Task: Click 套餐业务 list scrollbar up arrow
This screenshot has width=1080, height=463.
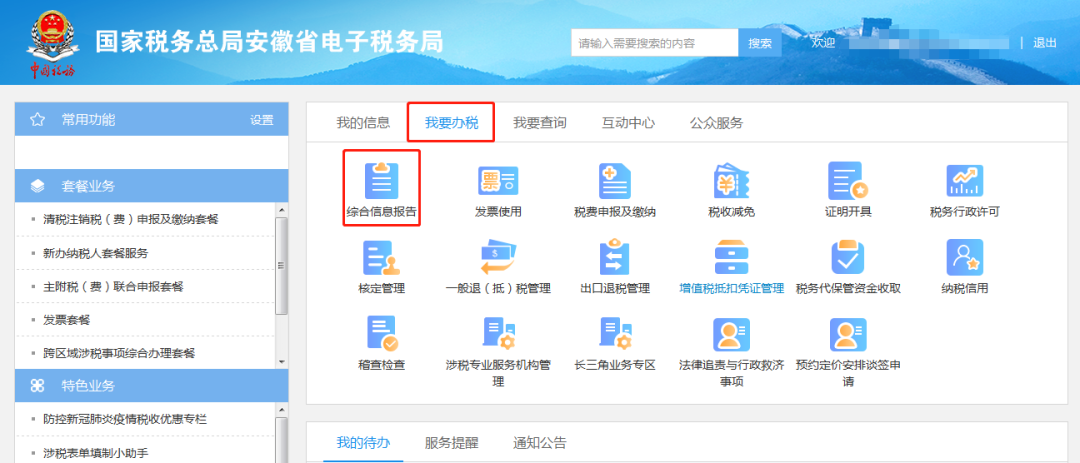Action: click(281, 209)
